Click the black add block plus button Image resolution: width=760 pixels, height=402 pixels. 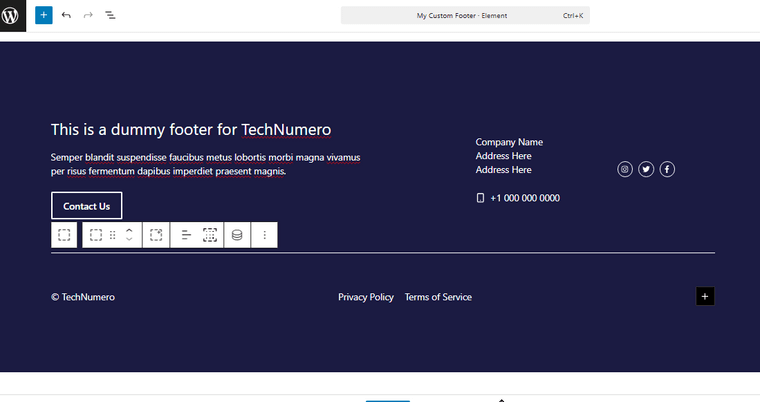tap(705, 296)
